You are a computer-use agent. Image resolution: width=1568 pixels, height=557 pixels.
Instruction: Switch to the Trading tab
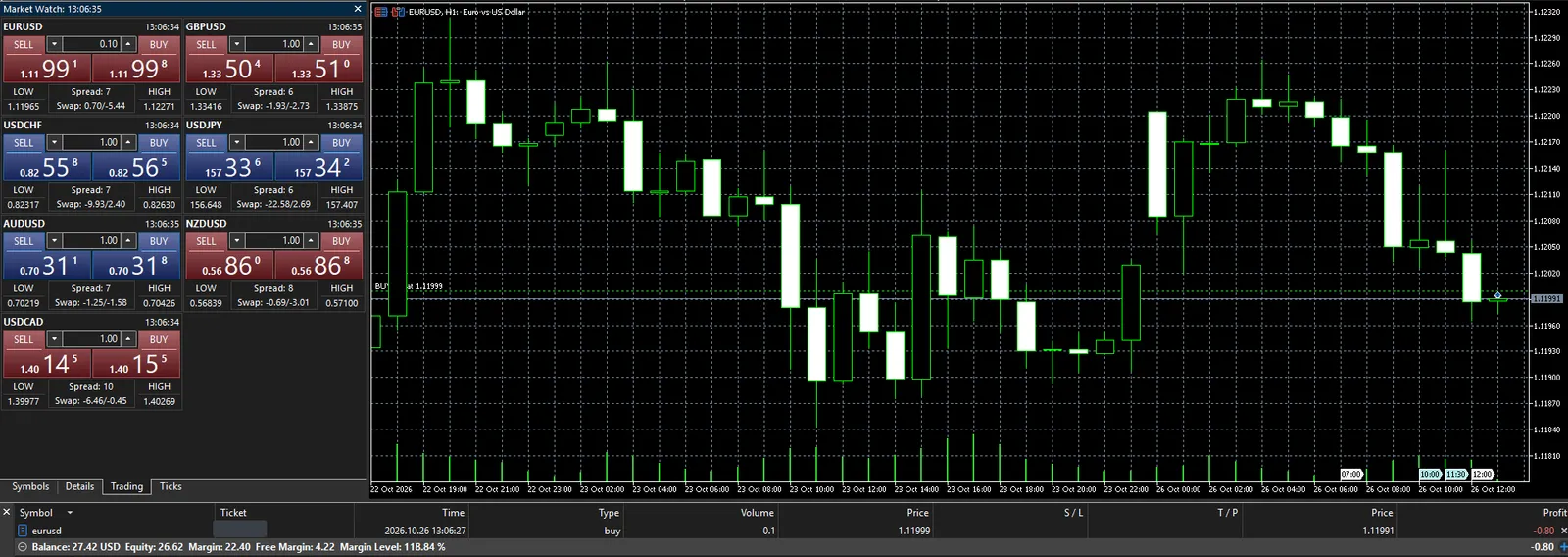126,487
